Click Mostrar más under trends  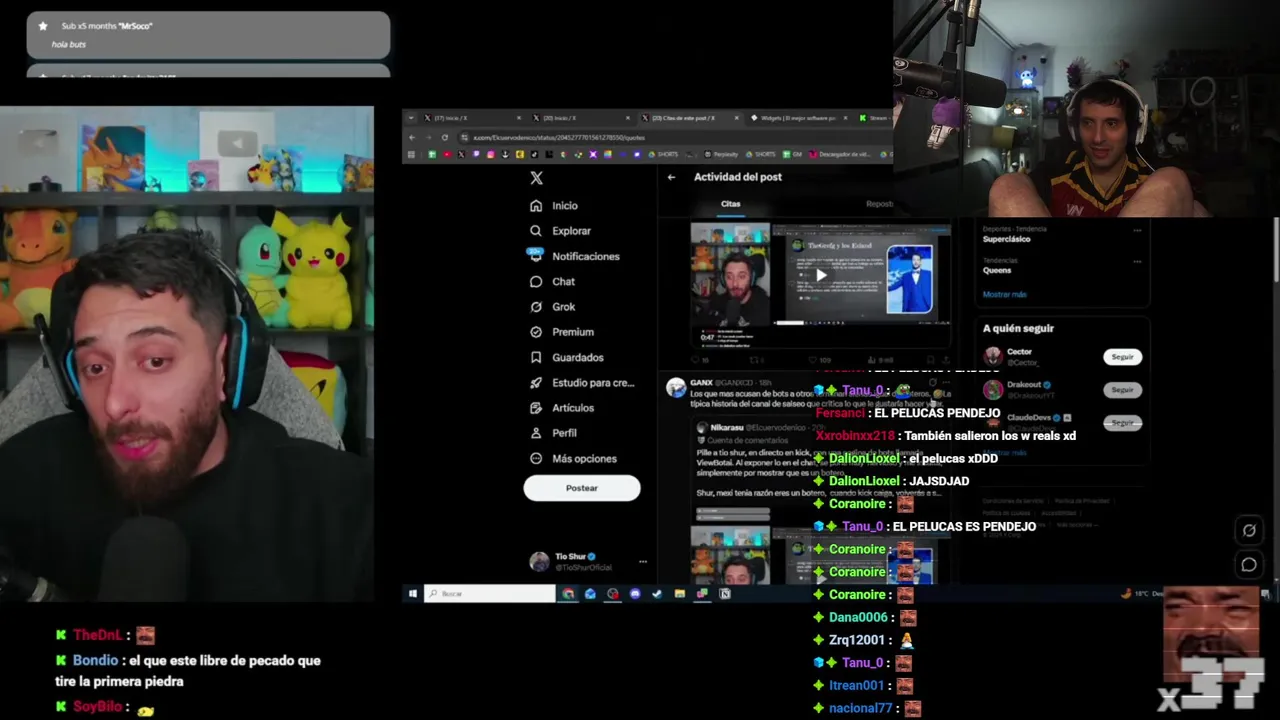[x=1004, y=294]
